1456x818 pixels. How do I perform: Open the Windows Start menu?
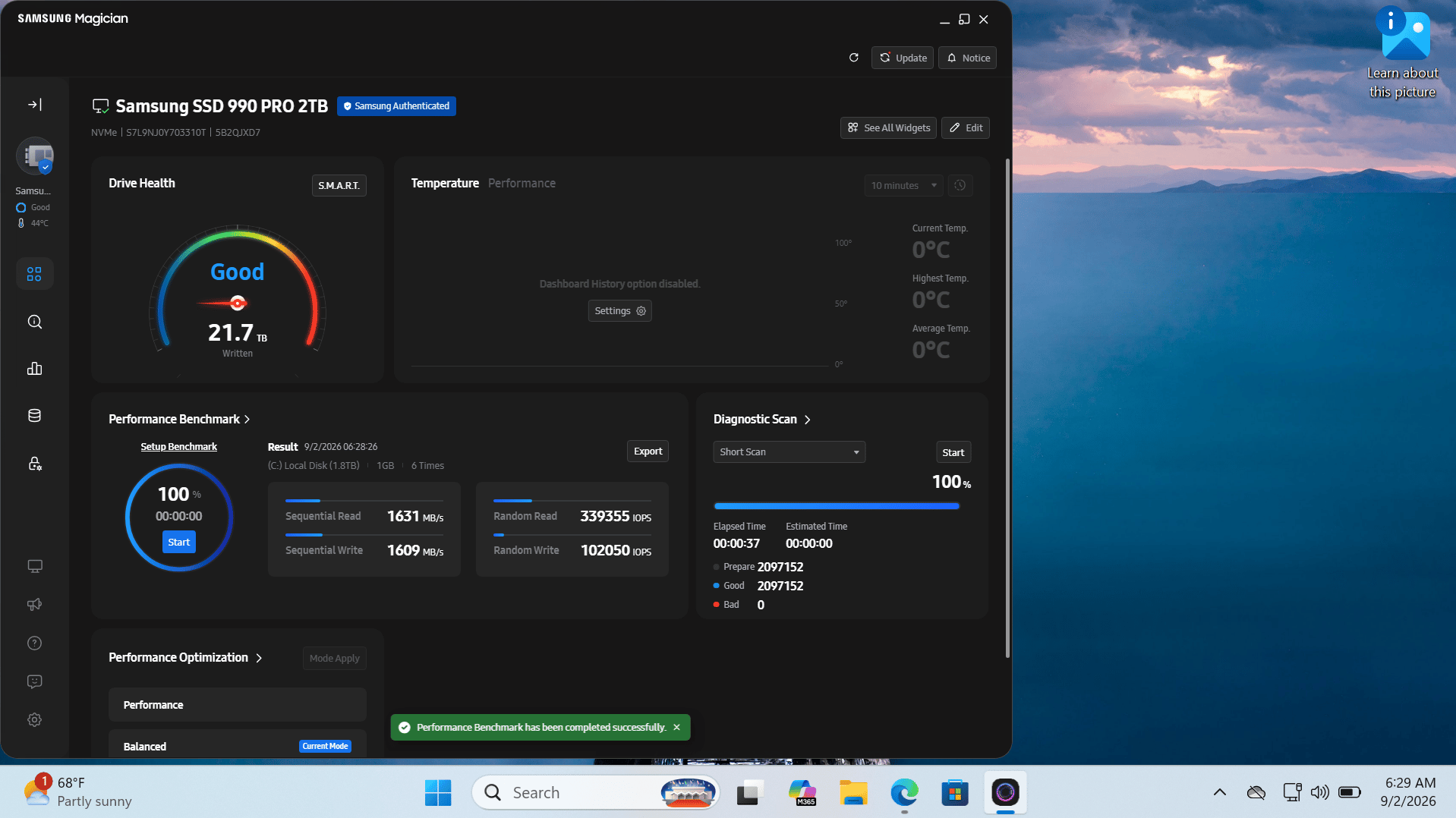click(438, 793)
